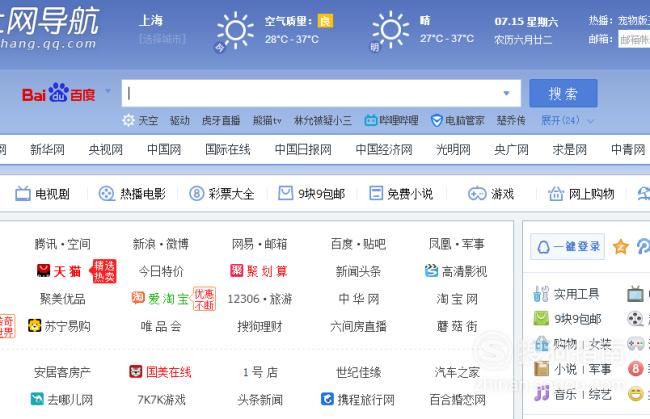The image size is (650, 419).
Task: Click 女装 in the sidebar
Action: click(x=599, y=344)
